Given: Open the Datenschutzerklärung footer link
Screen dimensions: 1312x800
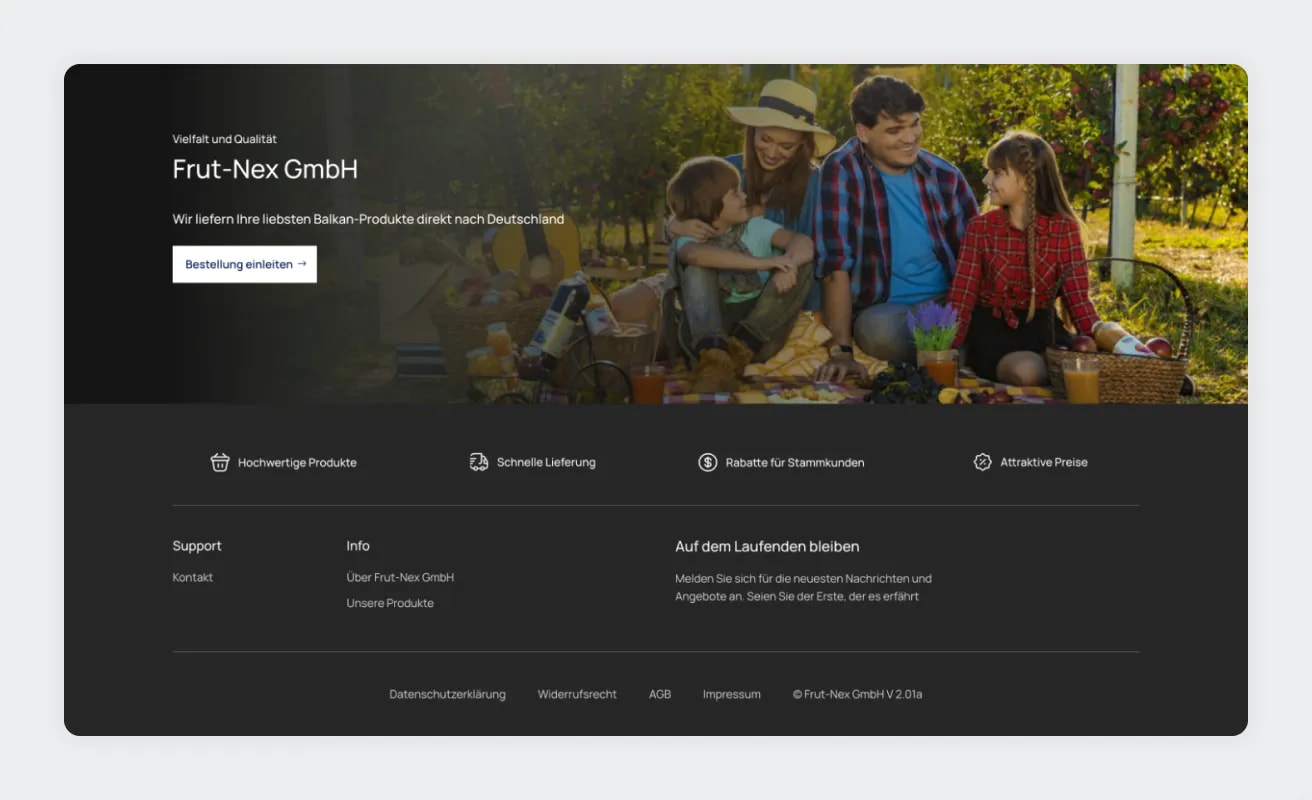Looking at the screenshot, I should click(447, 694).
